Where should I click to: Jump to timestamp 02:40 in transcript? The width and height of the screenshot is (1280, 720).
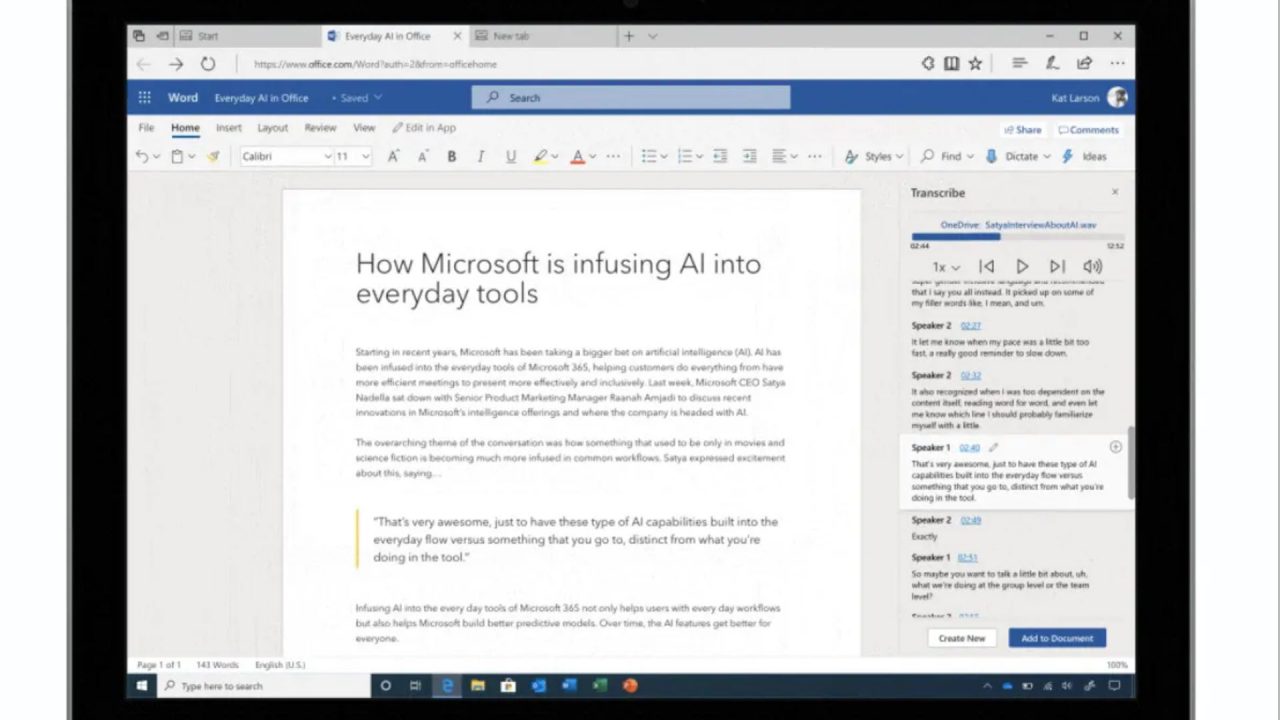coord(969,448)
